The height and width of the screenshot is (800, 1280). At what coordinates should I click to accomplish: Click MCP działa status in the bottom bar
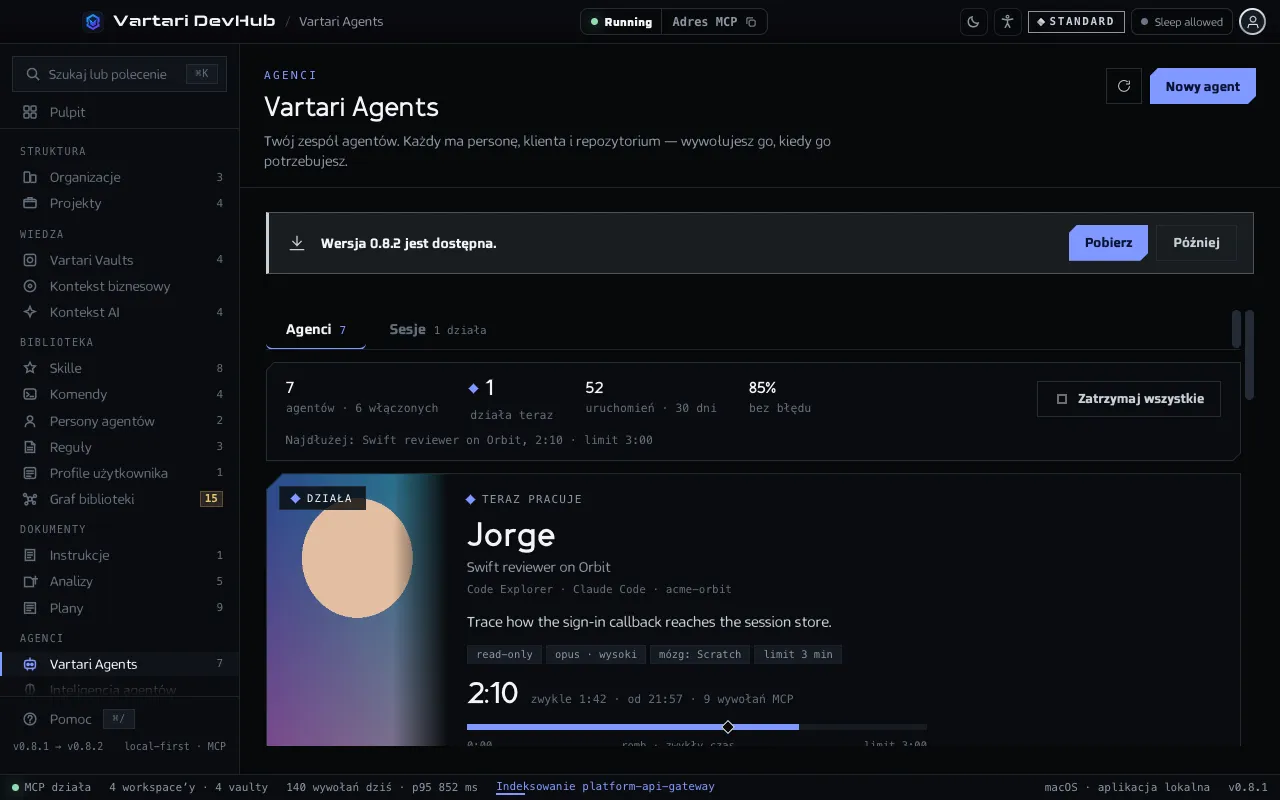tap(51, 787)
